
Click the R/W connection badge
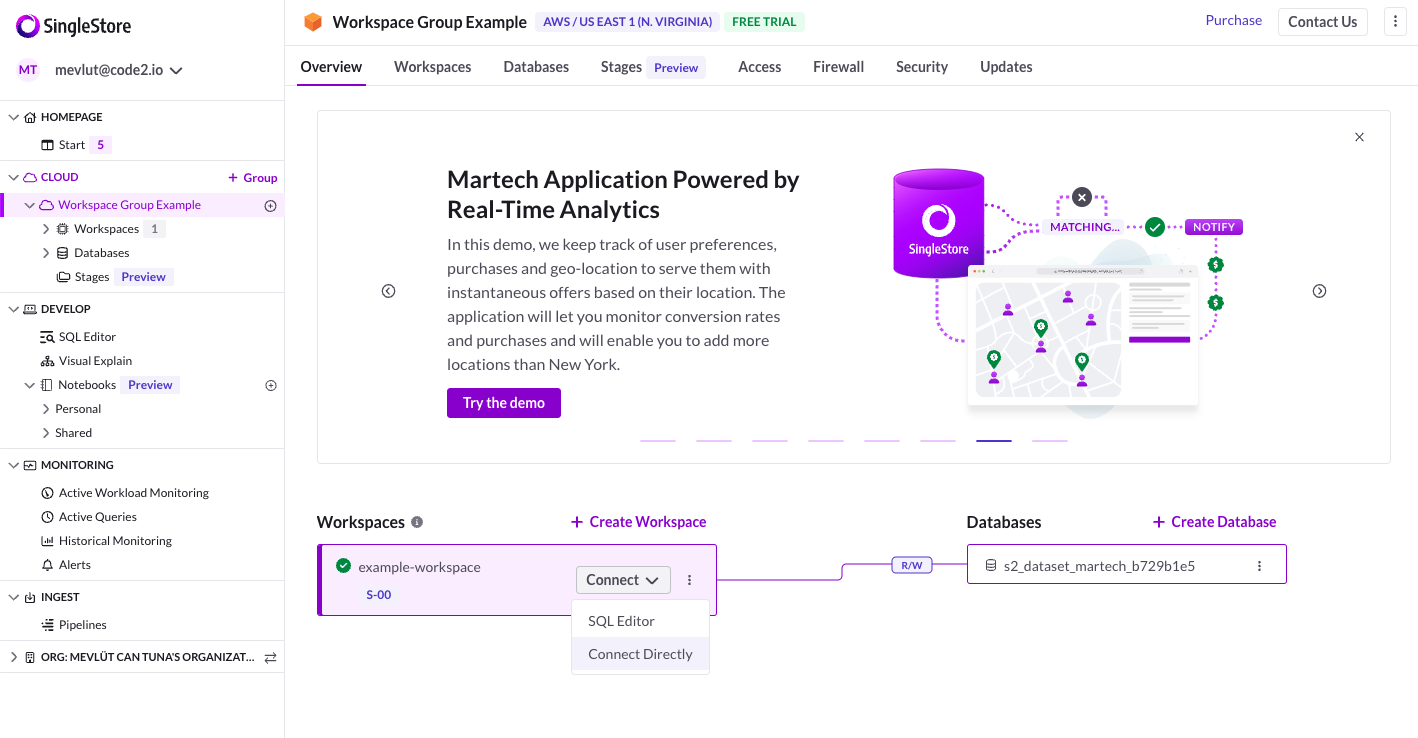tap(912, 565)
